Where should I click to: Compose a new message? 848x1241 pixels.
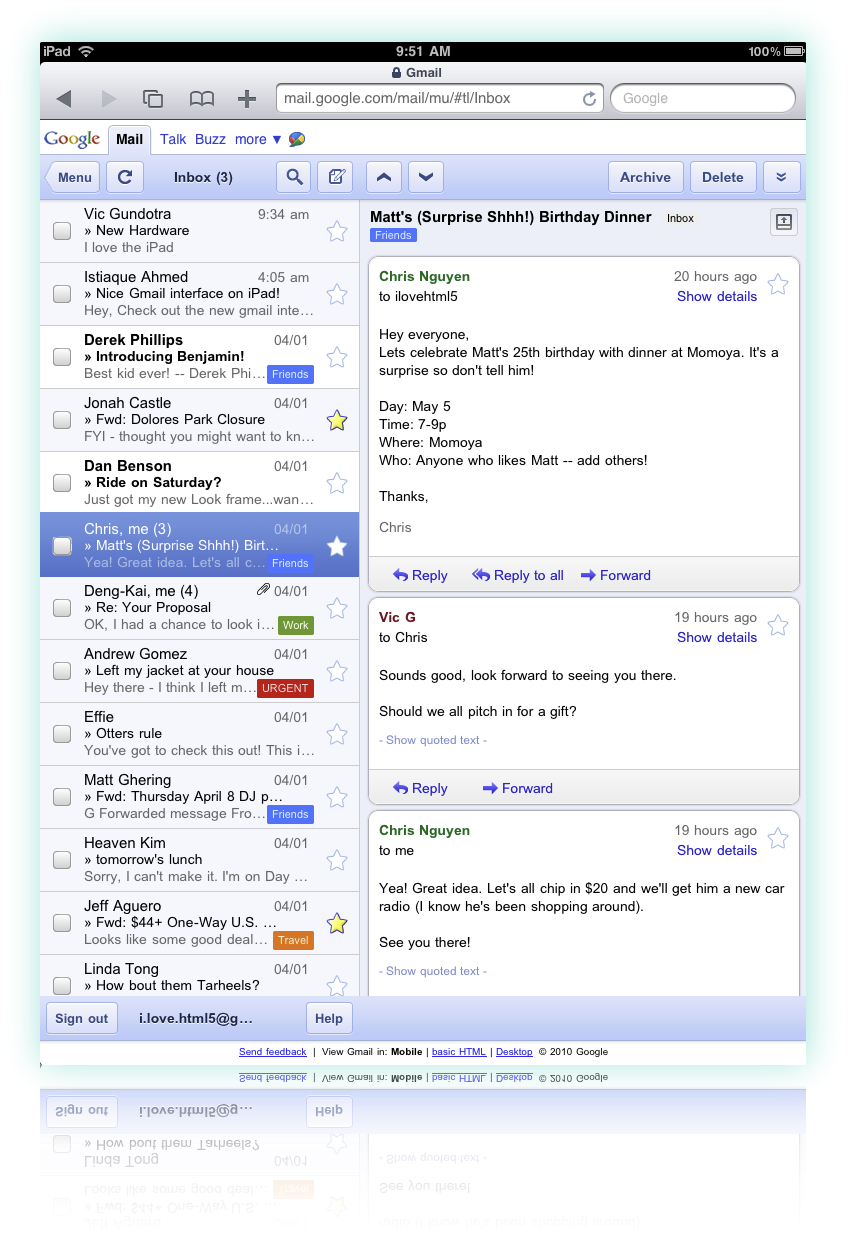pyautogui.click(x=336, y=177)
